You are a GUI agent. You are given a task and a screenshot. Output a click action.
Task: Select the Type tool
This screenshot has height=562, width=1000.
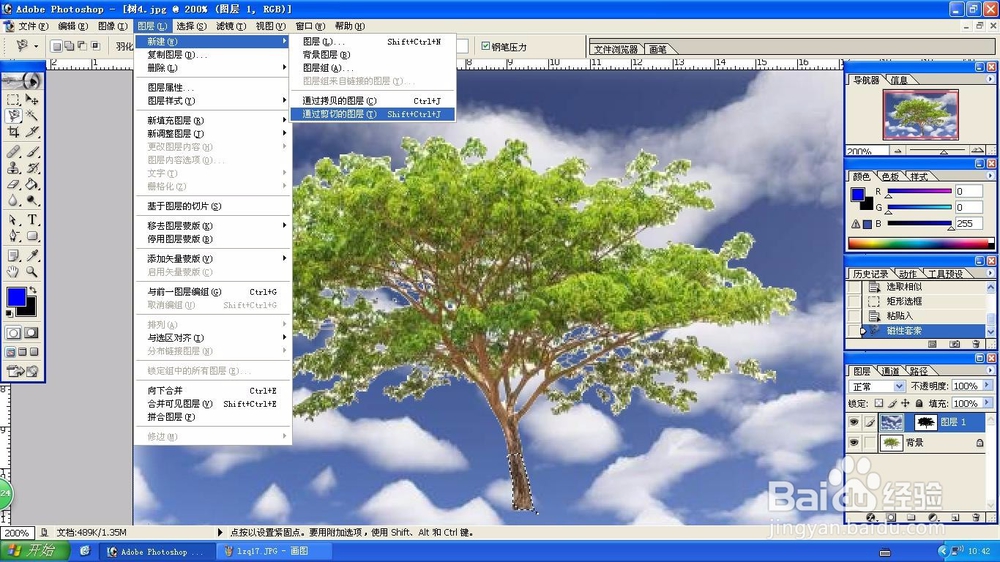(32, 220)
